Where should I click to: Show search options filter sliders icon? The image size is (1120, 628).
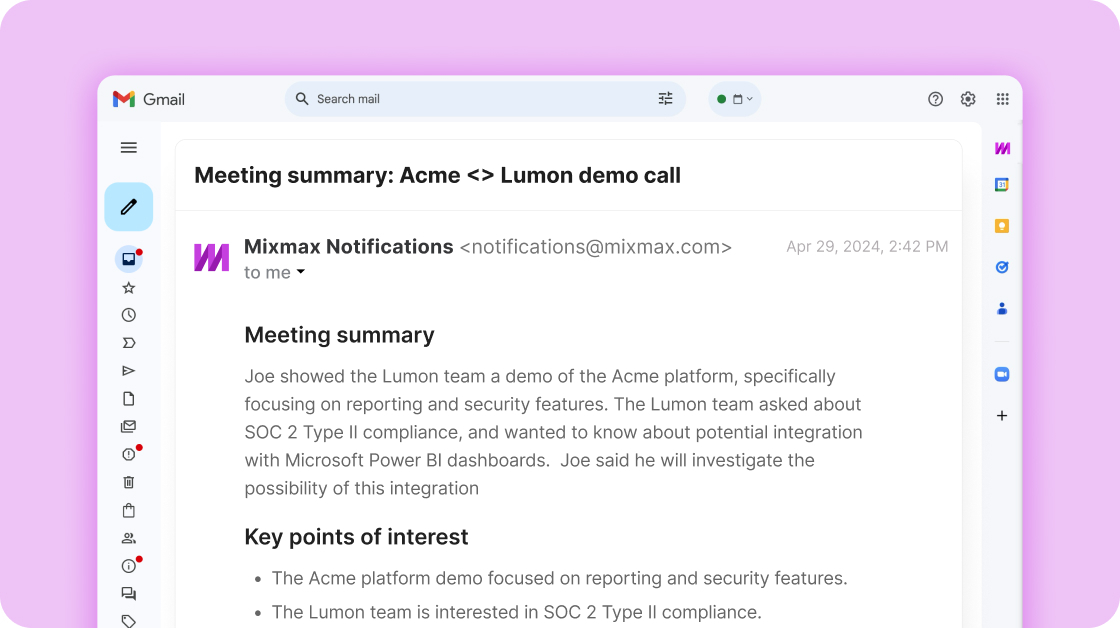(x=665, y=99)
